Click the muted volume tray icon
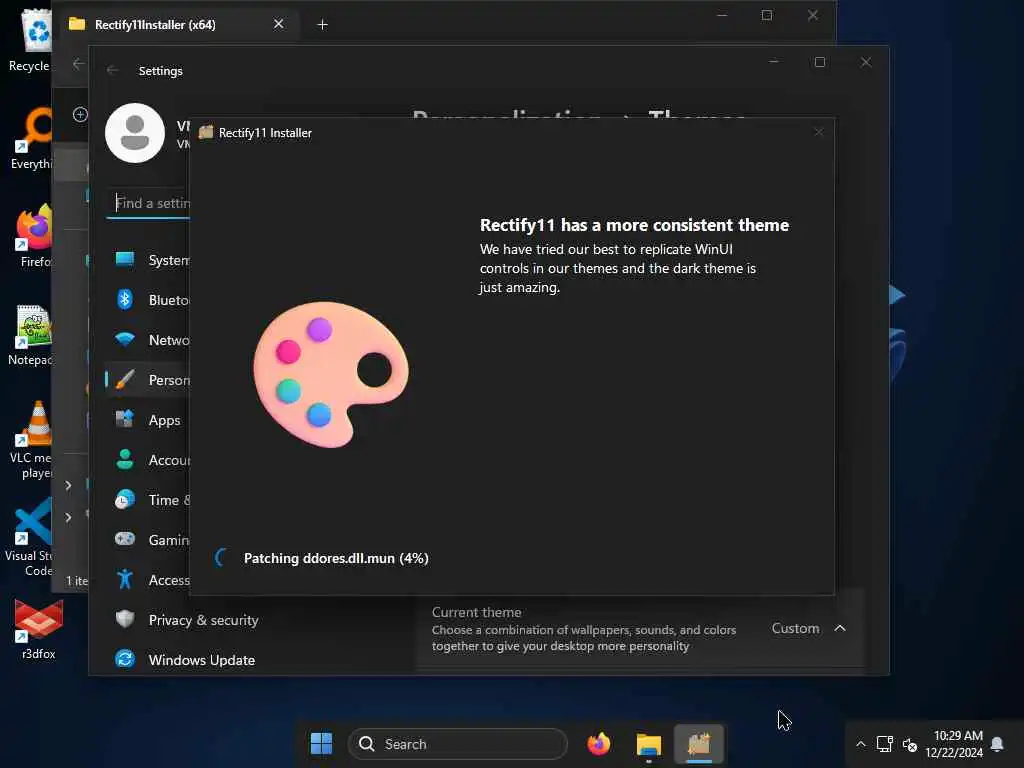1024x768 pixels. [x=910, y=744]
